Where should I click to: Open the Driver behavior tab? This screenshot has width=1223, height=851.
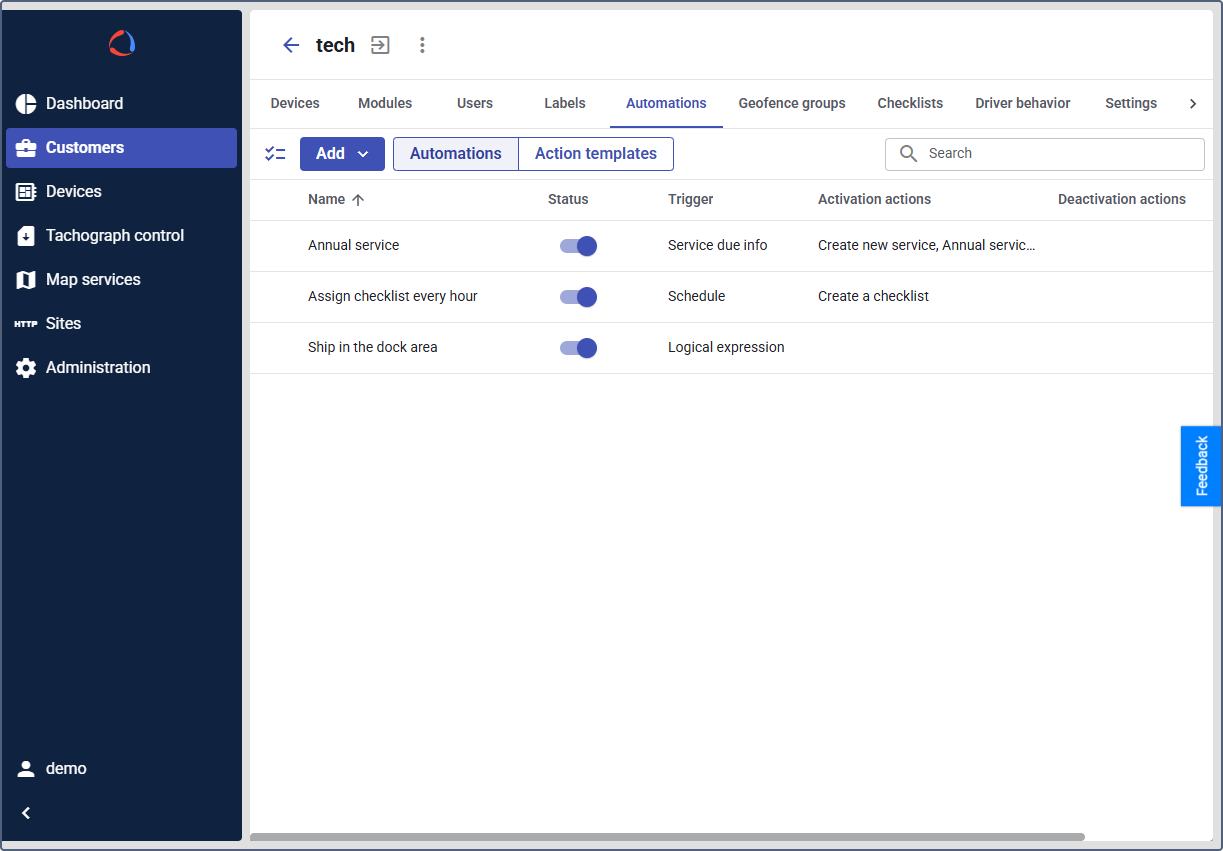[1022, 104]
